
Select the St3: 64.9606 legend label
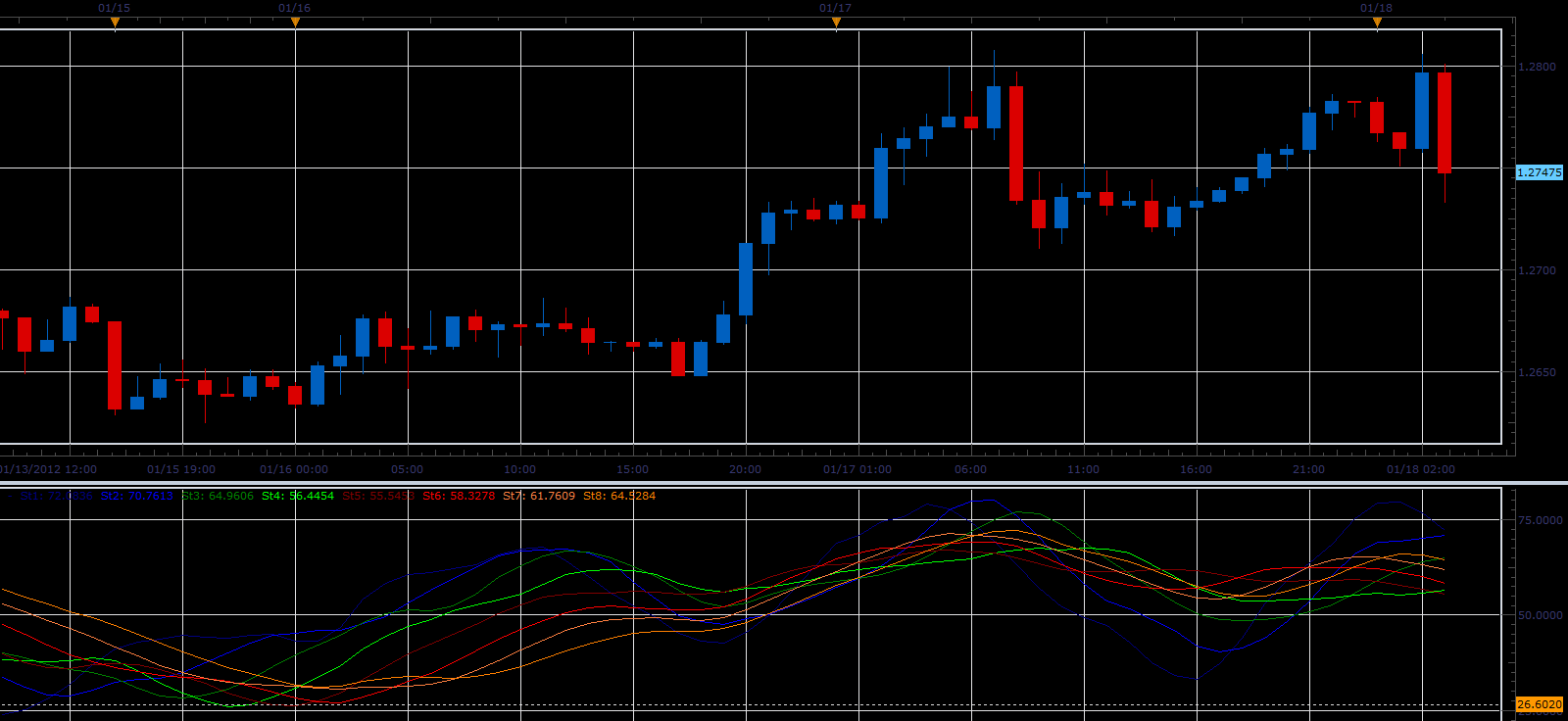click(x=218, y=496)
